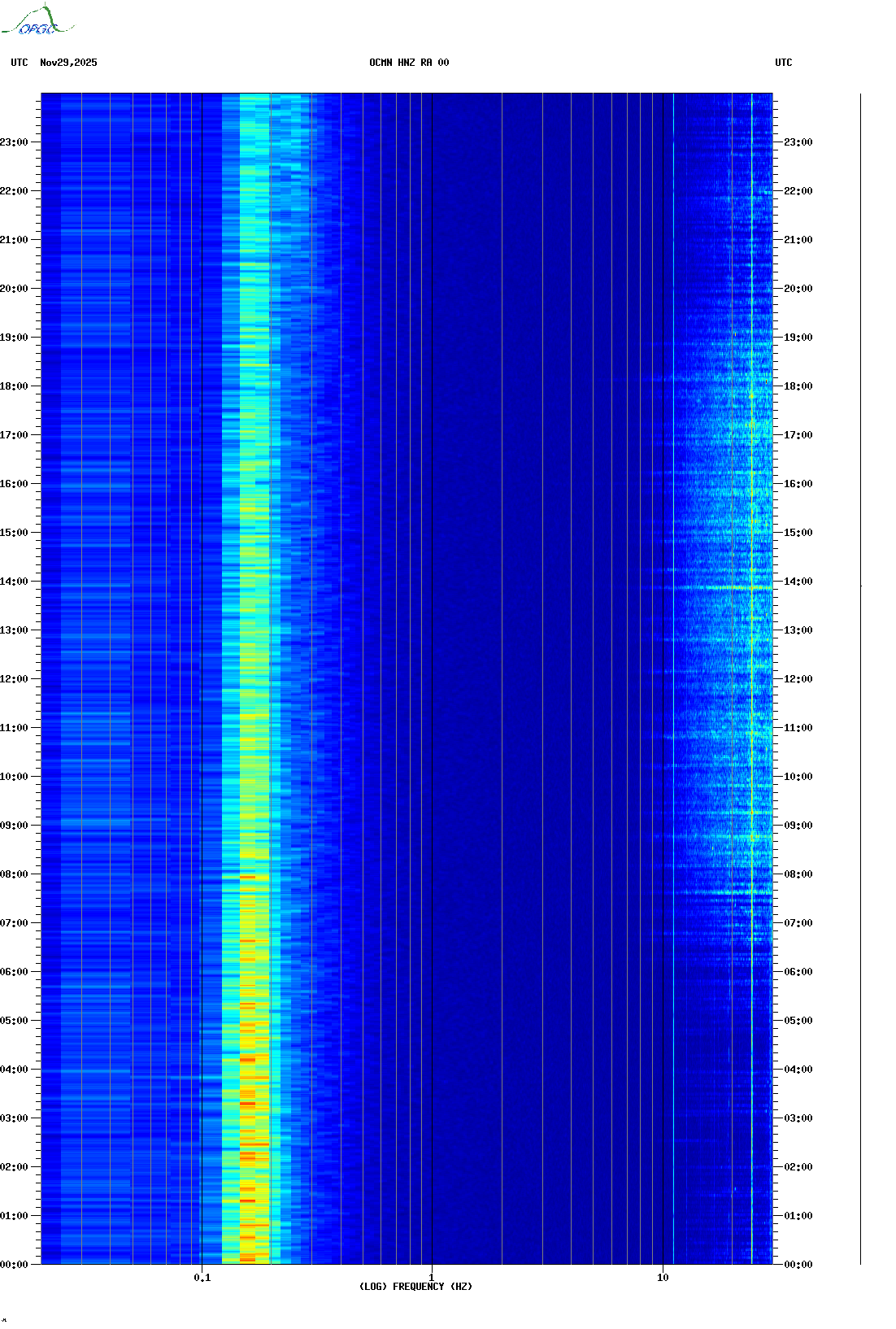The width and height of the screenshot is (896, 1329).
Task: Click the 06:00 label on left axis
Action: pos(14,972)
